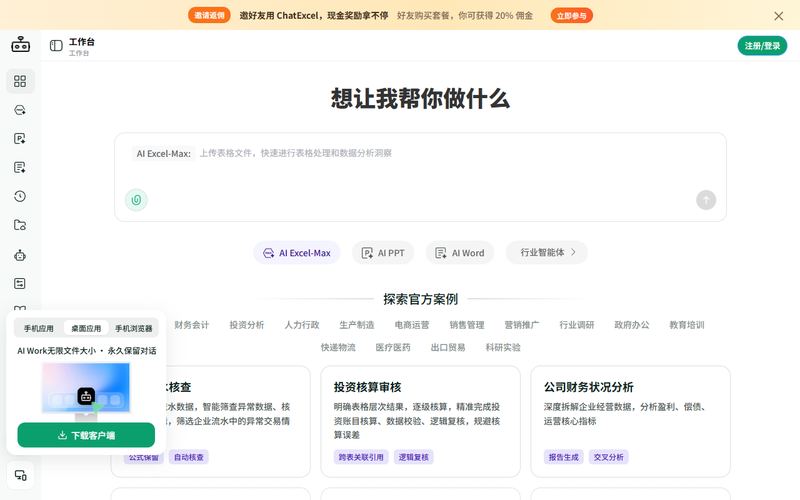The width and height of the screenshot is (800, 500).
Task: Click the 跨表关联引用 tag
Action: pos(361,457)
